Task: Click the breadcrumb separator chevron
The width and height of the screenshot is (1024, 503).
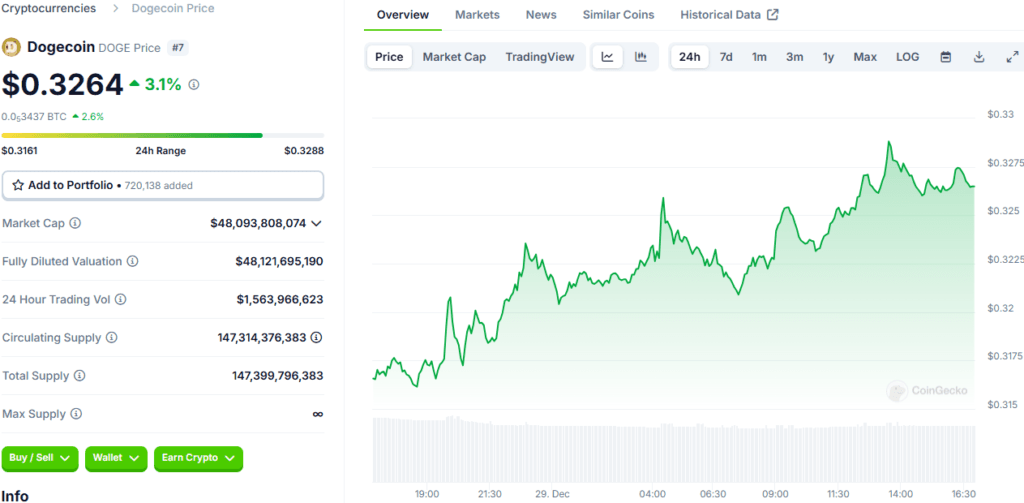Action: (115, 8)
